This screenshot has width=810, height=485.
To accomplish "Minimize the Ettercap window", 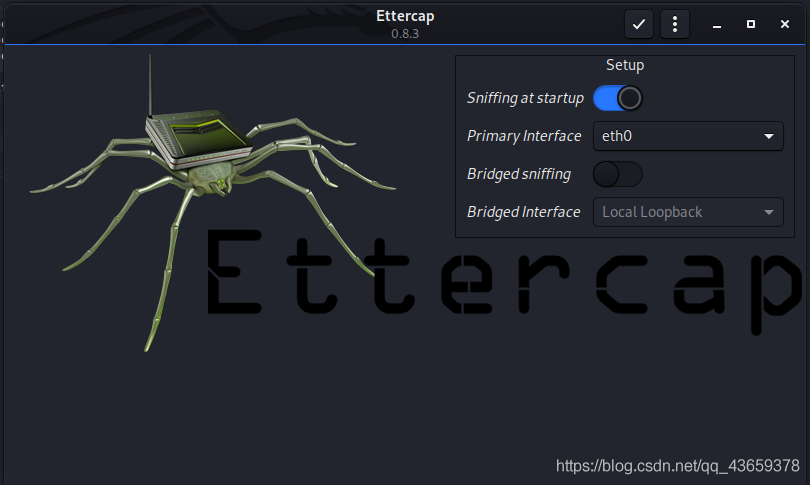I will 716,24.
